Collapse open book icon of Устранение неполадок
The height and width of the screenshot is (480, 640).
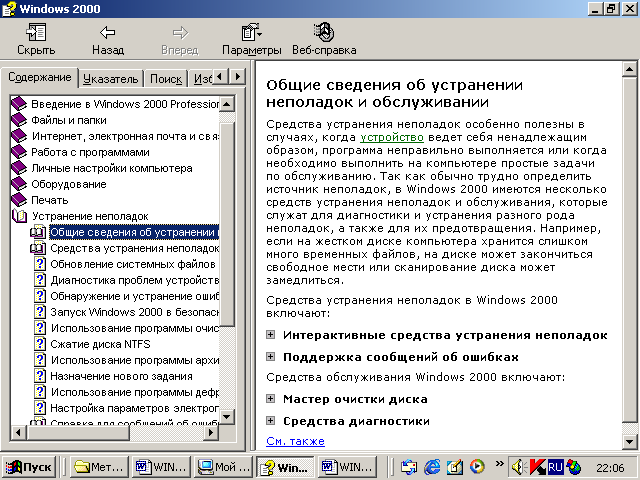tap(20, 216)
